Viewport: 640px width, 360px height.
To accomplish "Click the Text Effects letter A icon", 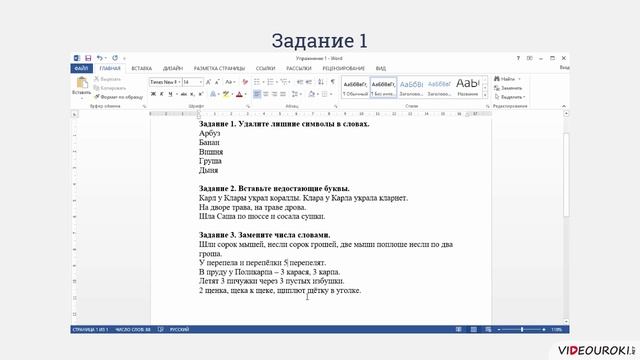I will coord(213,94).
